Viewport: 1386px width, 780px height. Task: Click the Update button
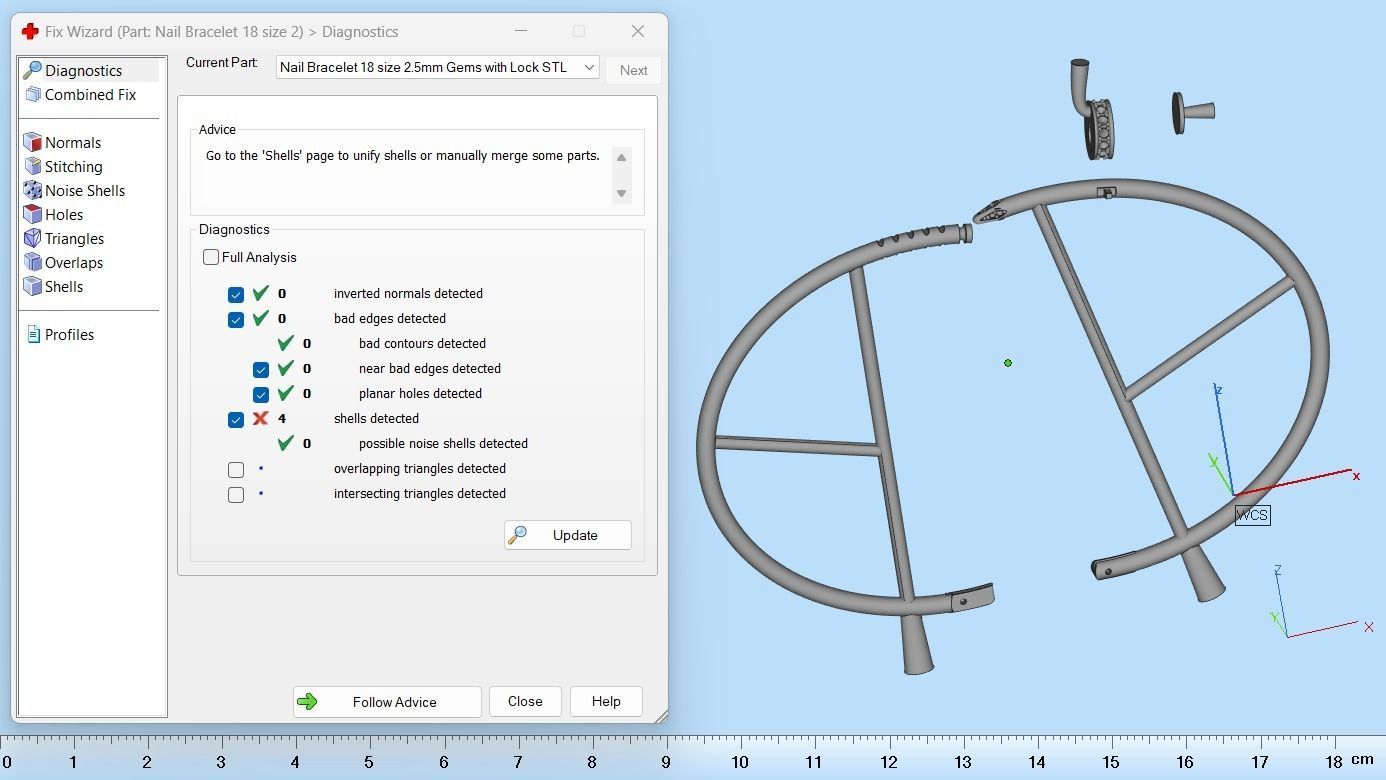(x=567, y=535)
